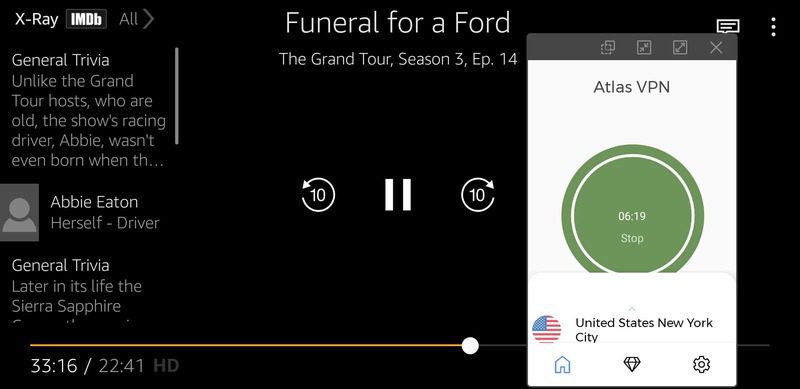Click the HD quality indicator

pos(166,366)
